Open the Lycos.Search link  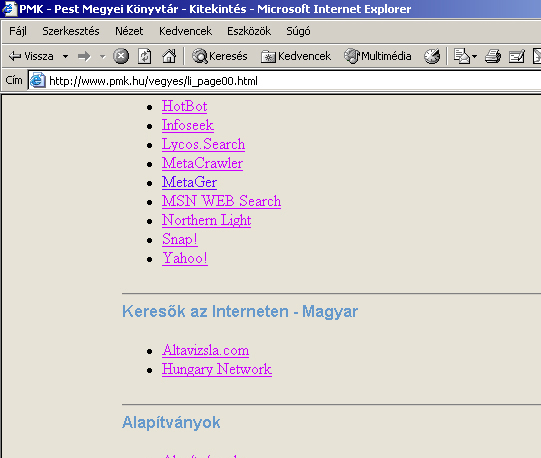pyautogui.click(x=204, y=144)
